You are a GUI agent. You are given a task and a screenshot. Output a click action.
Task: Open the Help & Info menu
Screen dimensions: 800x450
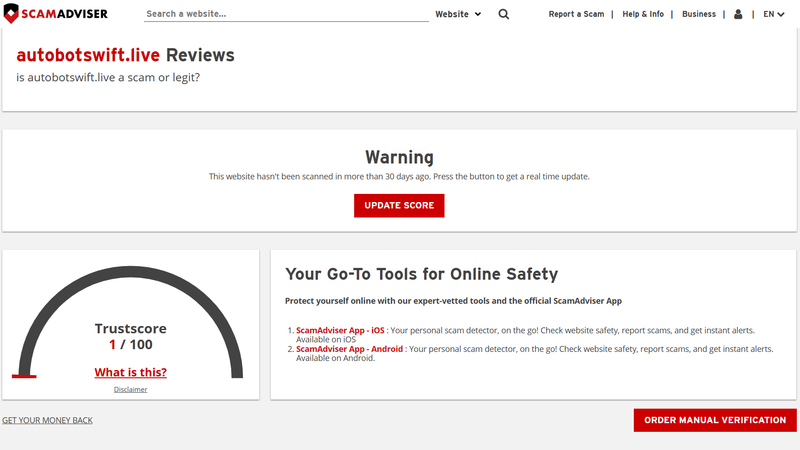643,14
